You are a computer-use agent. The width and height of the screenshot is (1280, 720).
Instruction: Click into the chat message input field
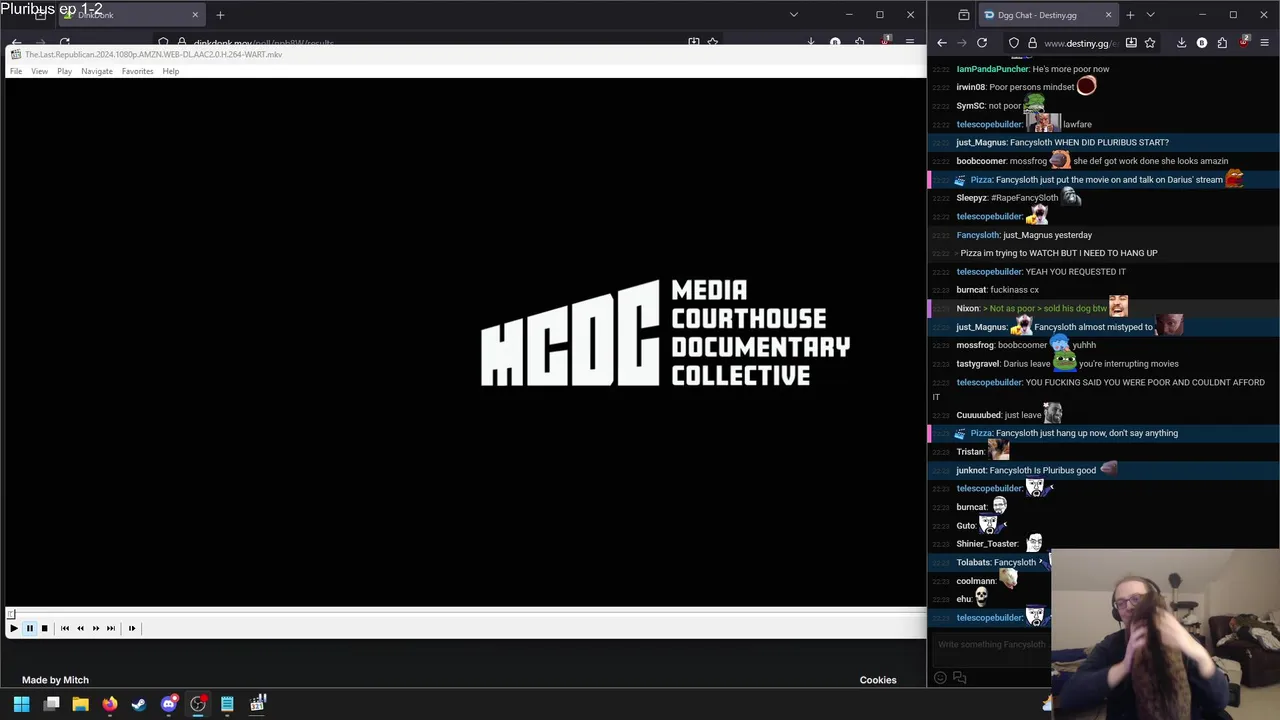990,645
